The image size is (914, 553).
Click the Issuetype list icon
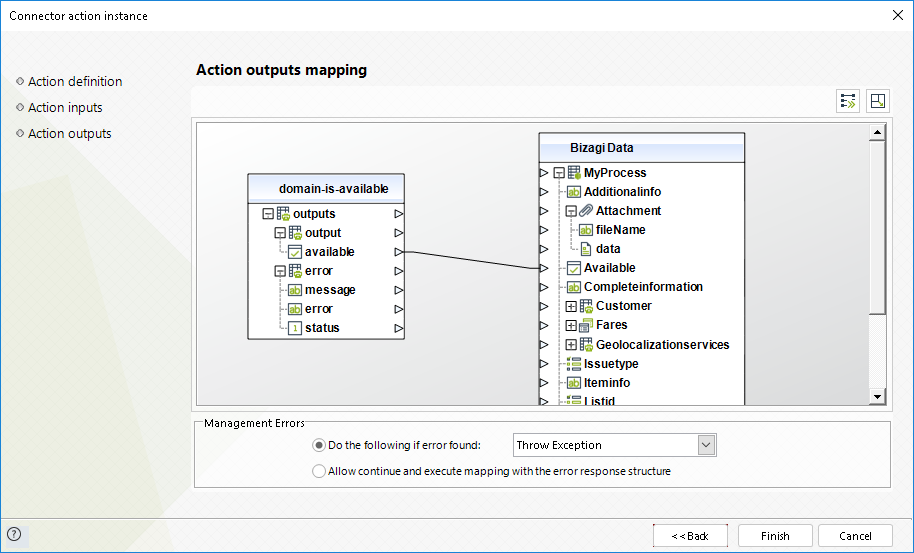(x=574, y=364)
